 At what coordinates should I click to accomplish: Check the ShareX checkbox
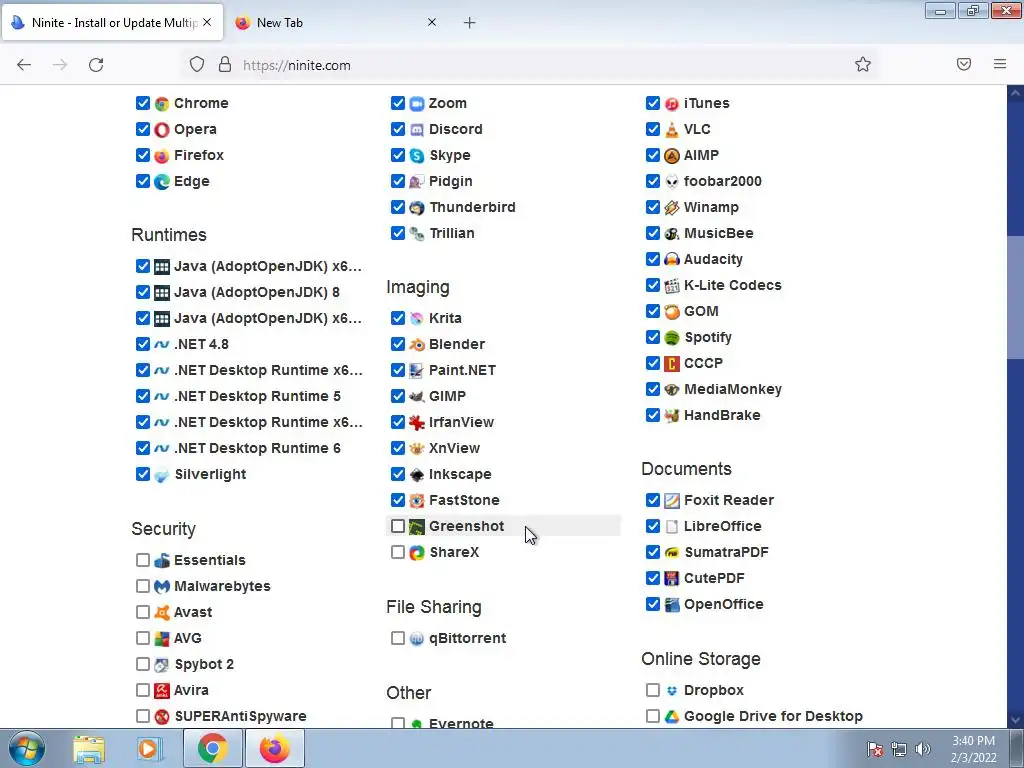pyautogui.click(x=398, y=552)
